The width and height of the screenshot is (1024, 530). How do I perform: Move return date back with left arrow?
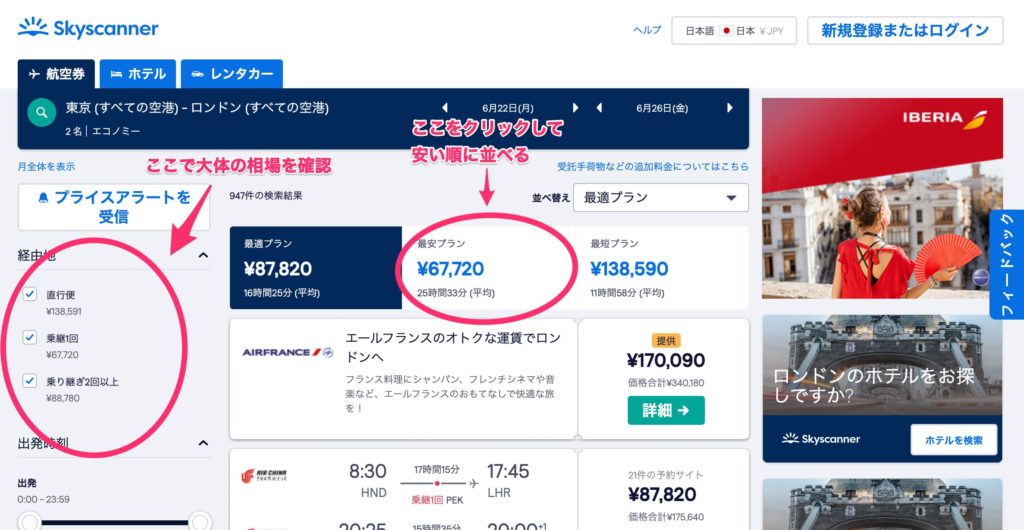click(x=599, y=108)
